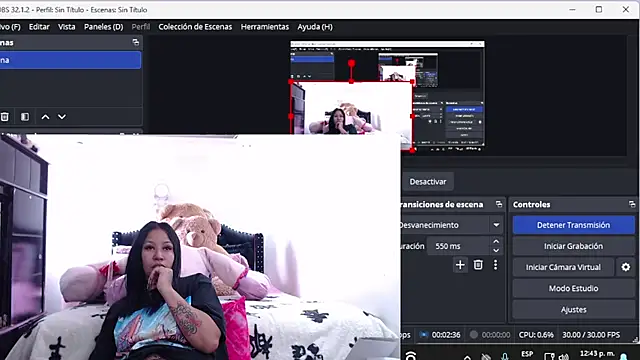The height and width of the screenshot is (360, 640).
Task: Open the Vista menu
Action: point(67,27)
